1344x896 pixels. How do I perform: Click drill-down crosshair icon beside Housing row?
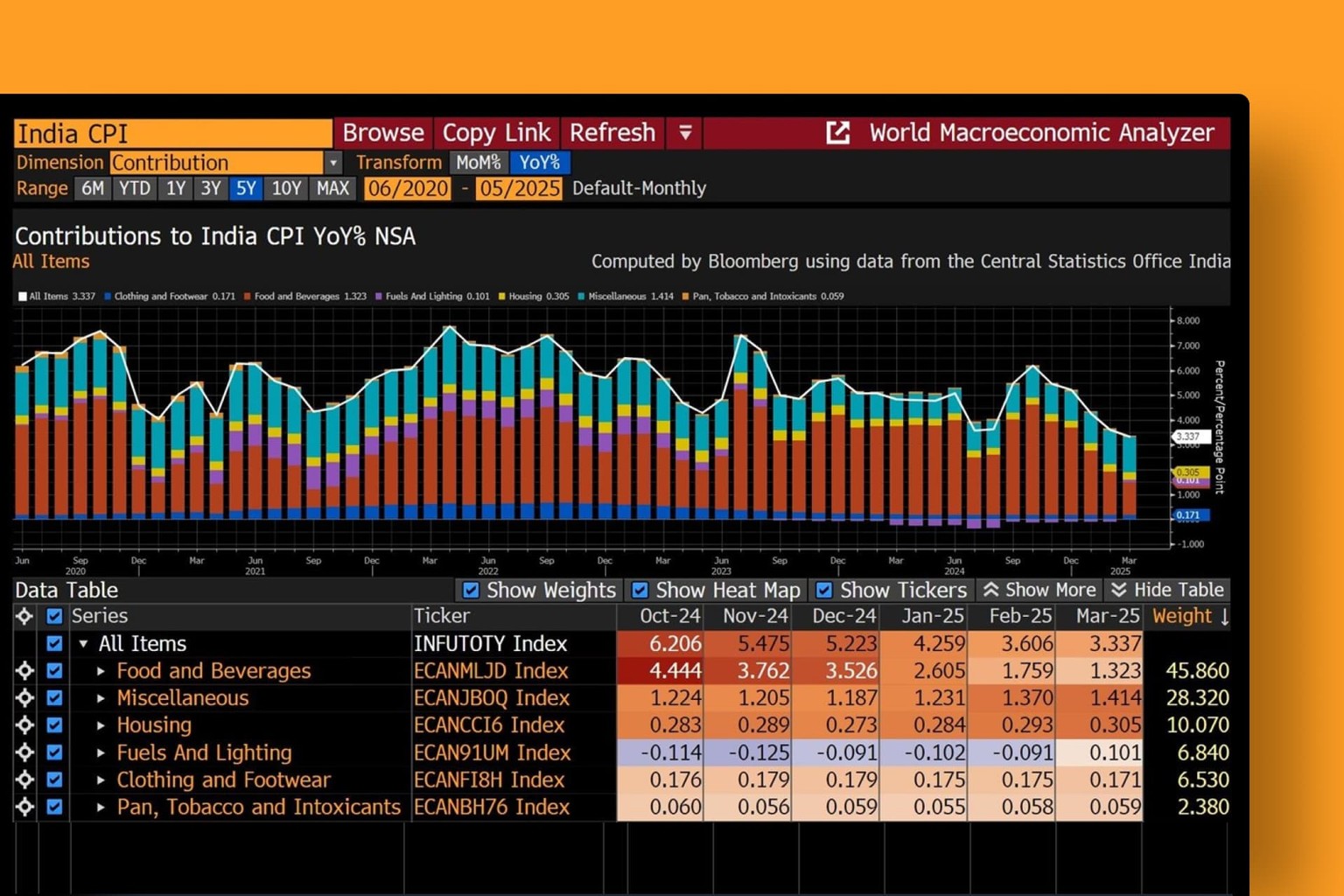(24, 725)
